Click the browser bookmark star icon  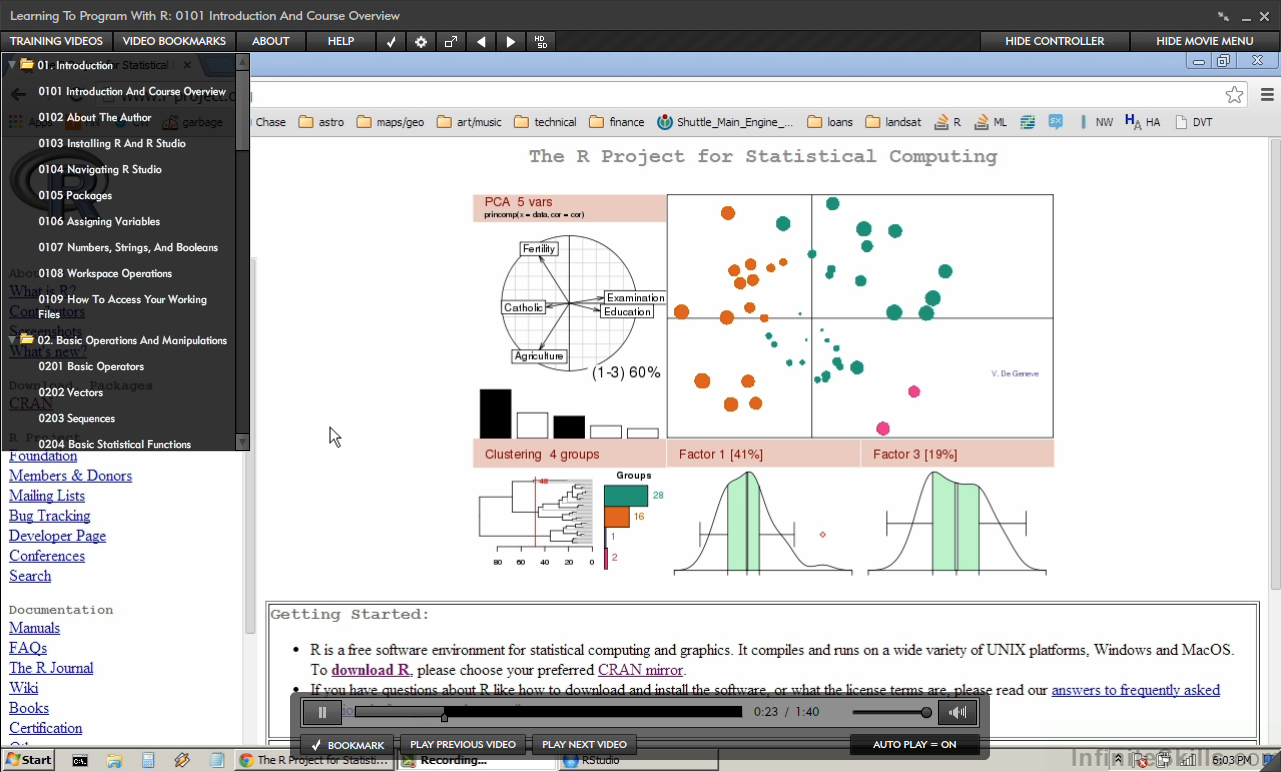pyautogui.click(x=1234, y=95)
